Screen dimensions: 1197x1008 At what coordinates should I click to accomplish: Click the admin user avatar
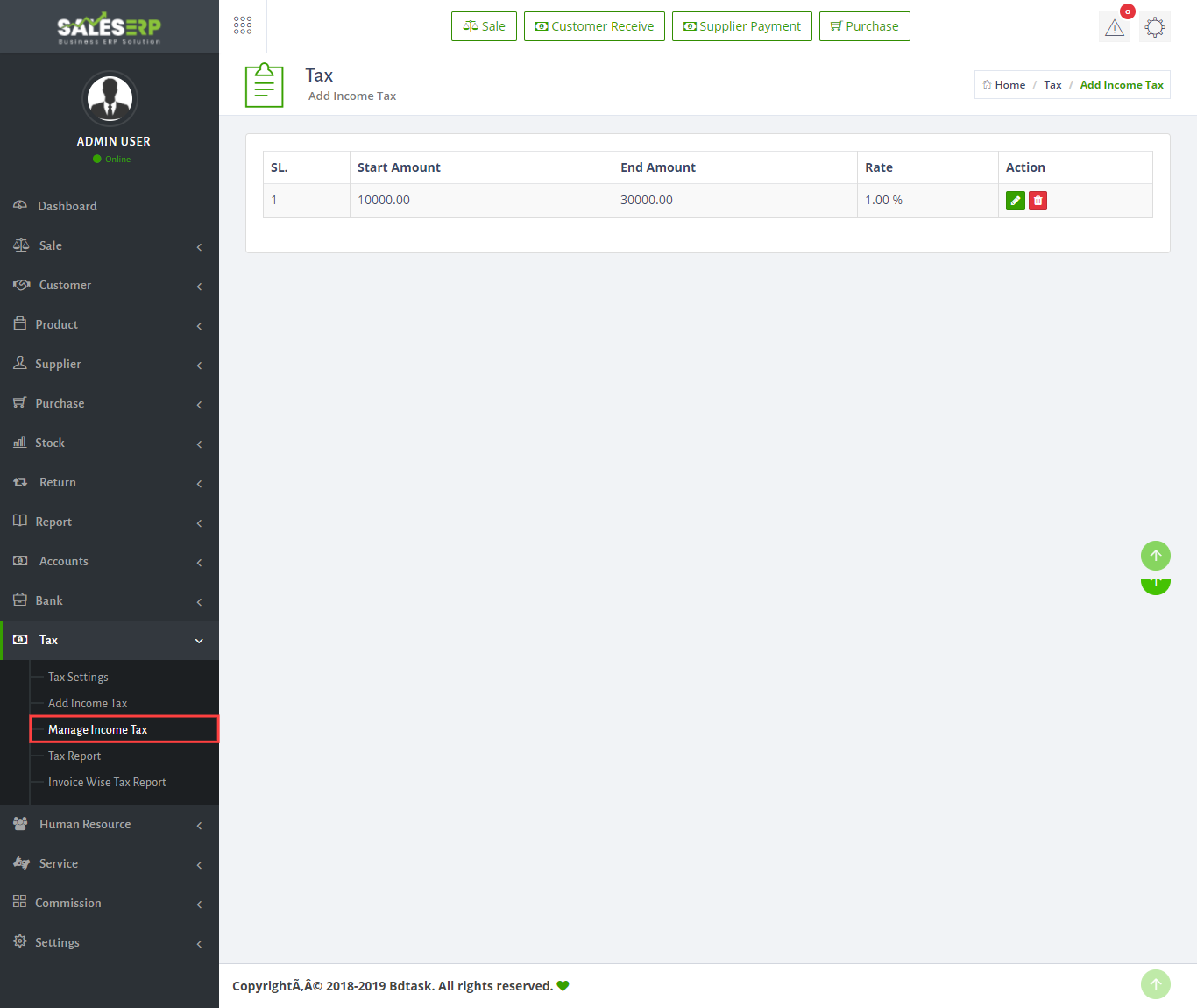click(x=110, y=98)
